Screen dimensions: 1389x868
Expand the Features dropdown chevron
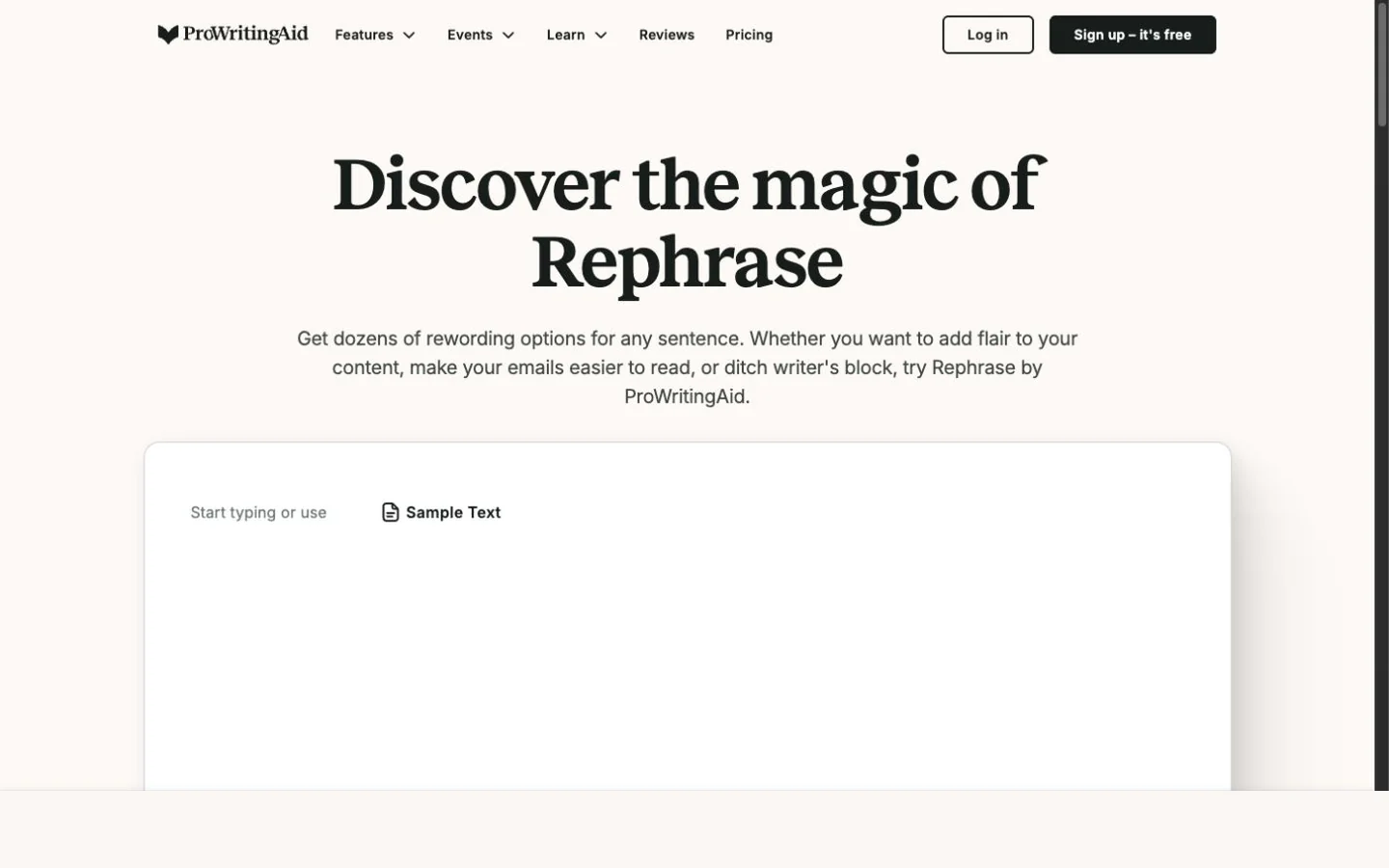coord(409,36)
